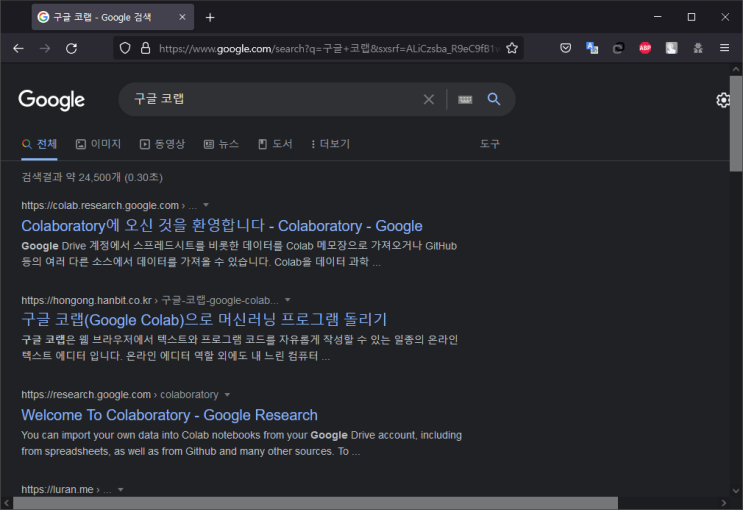Click the scroll right arrow

pos(724,503)
